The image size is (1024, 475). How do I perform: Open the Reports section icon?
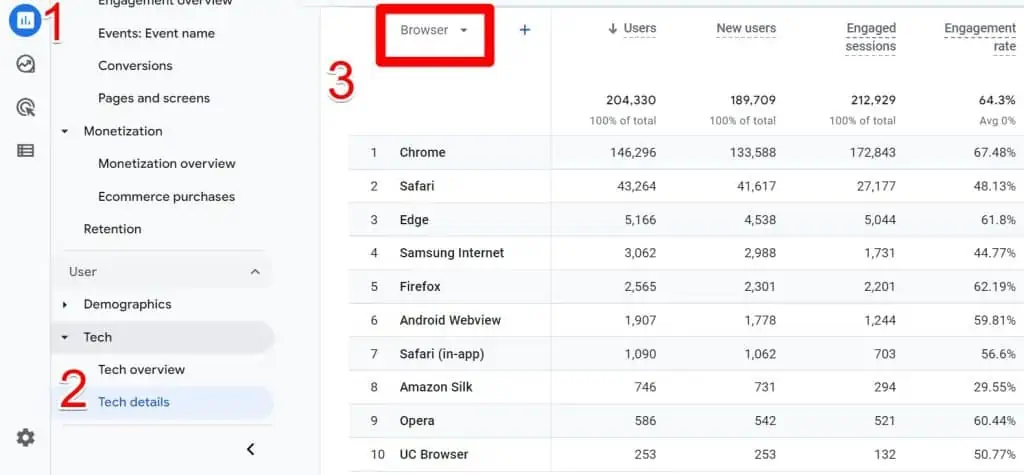point(25,20)
